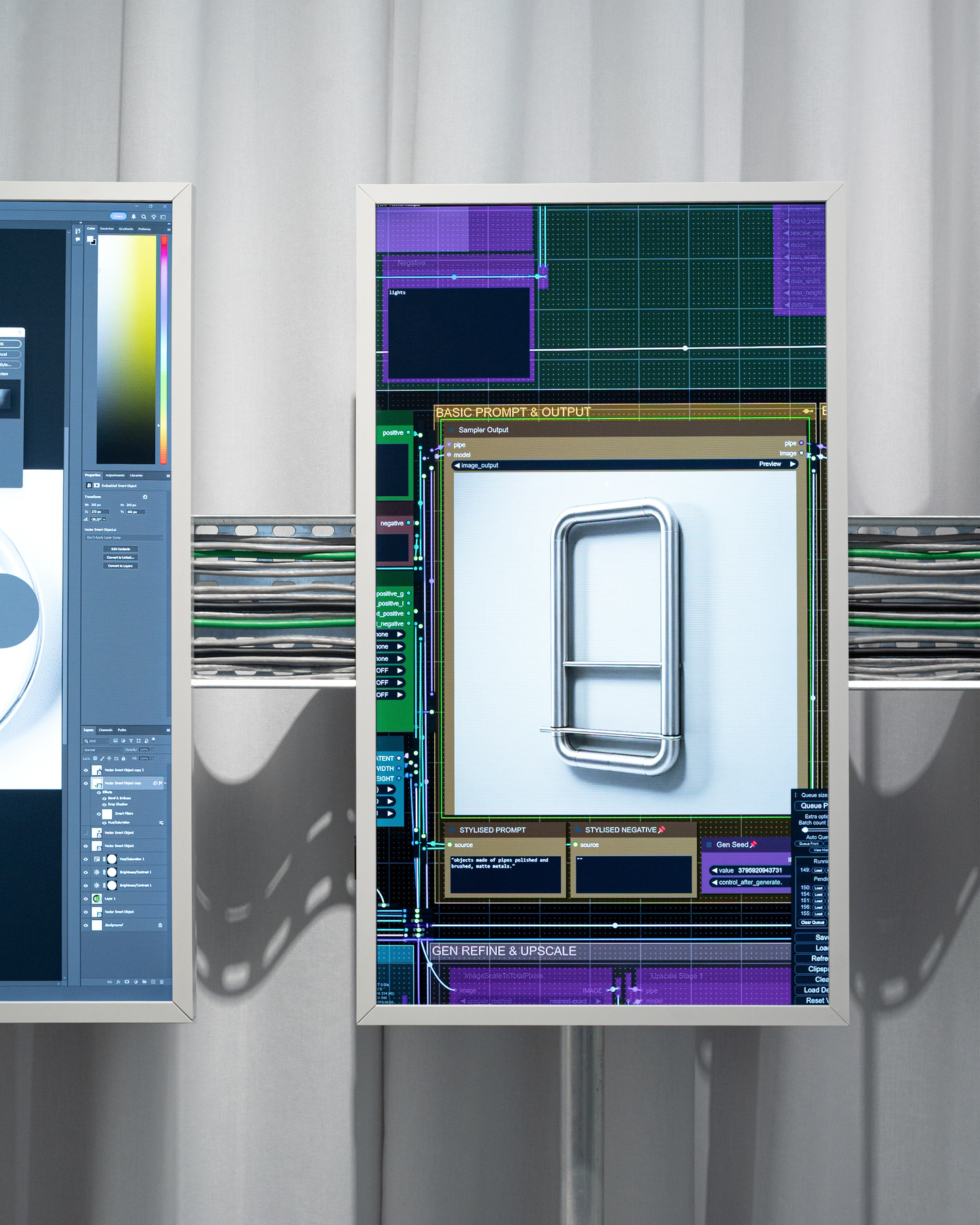
Task: Click lock position move icon
Action: pyautogui.click(x=109, y=758)
